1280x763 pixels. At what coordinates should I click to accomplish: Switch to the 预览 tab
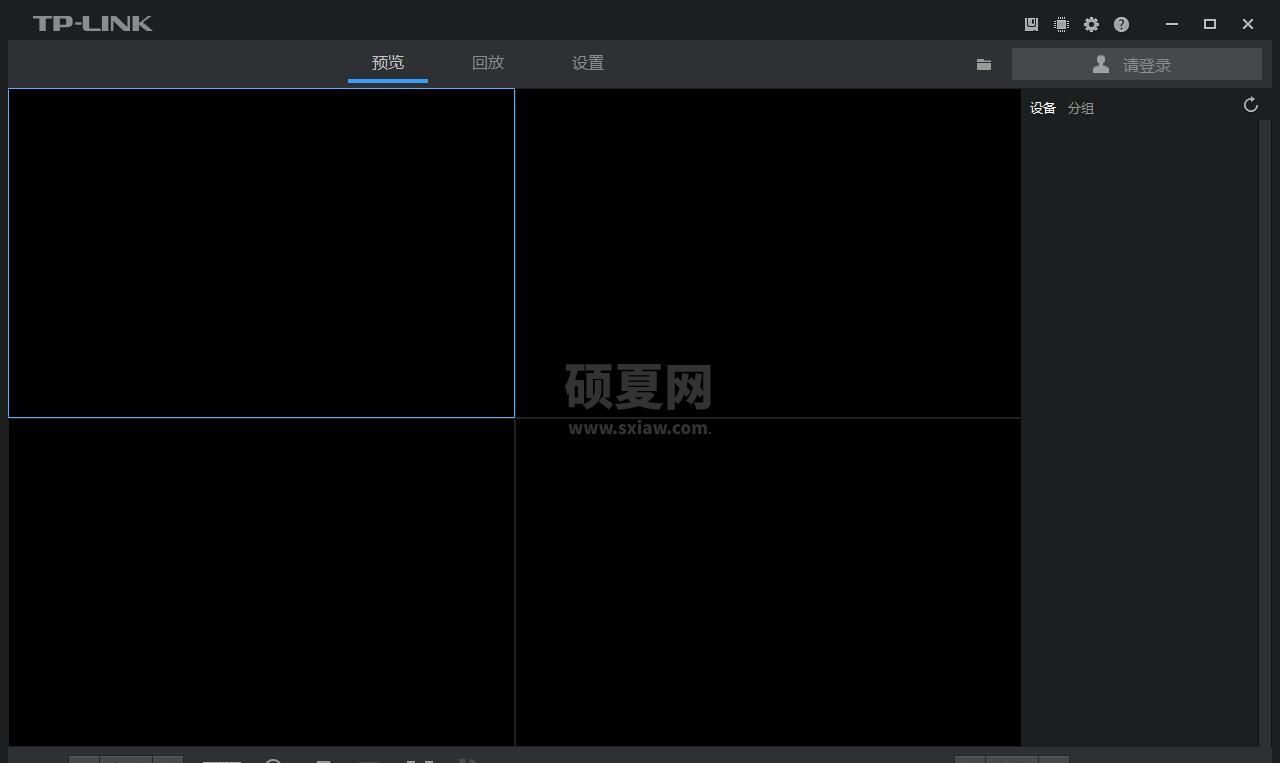[388, 63]
